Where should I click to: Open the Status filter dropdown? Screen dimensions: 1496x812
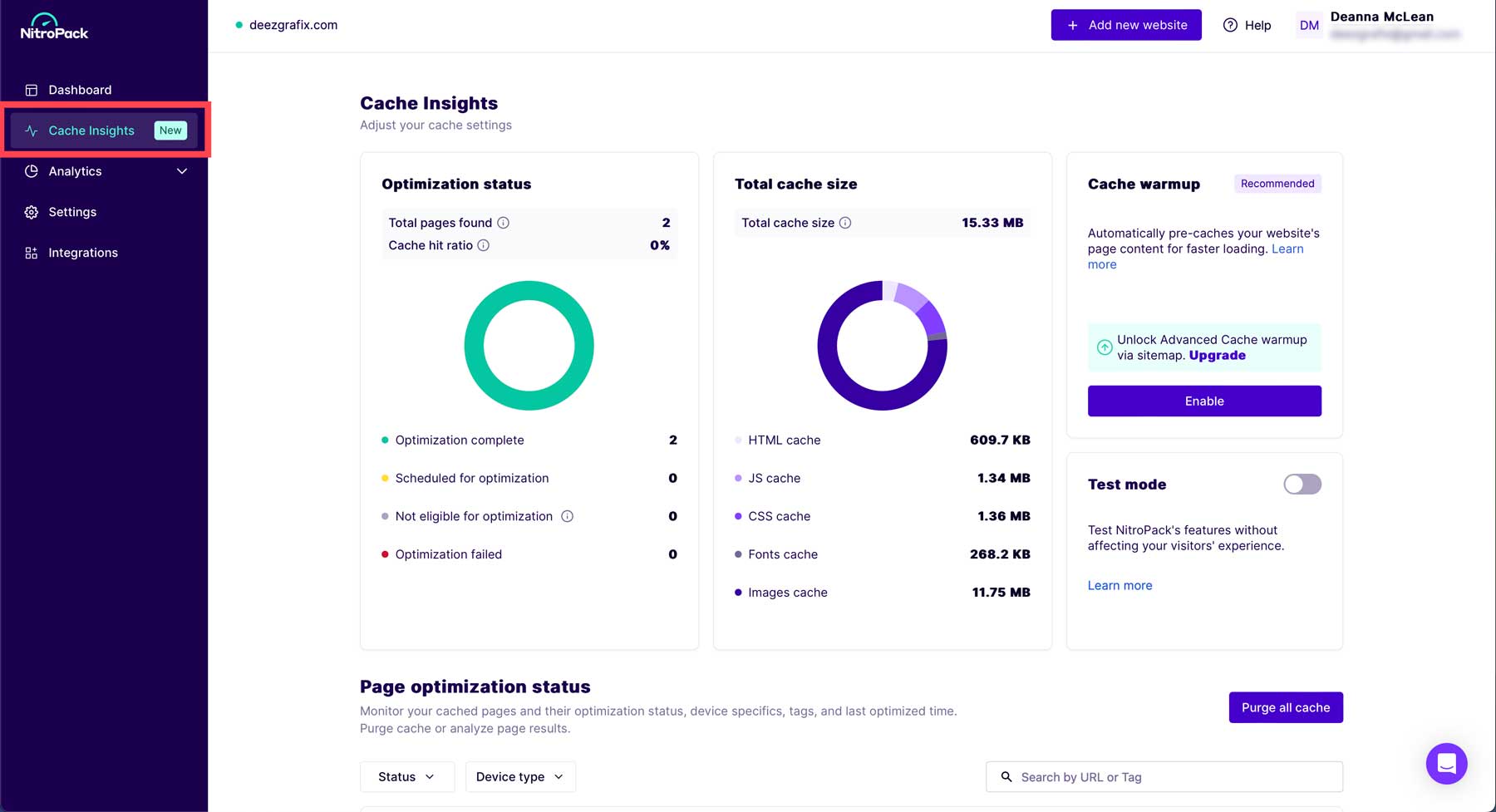[406, 776]
